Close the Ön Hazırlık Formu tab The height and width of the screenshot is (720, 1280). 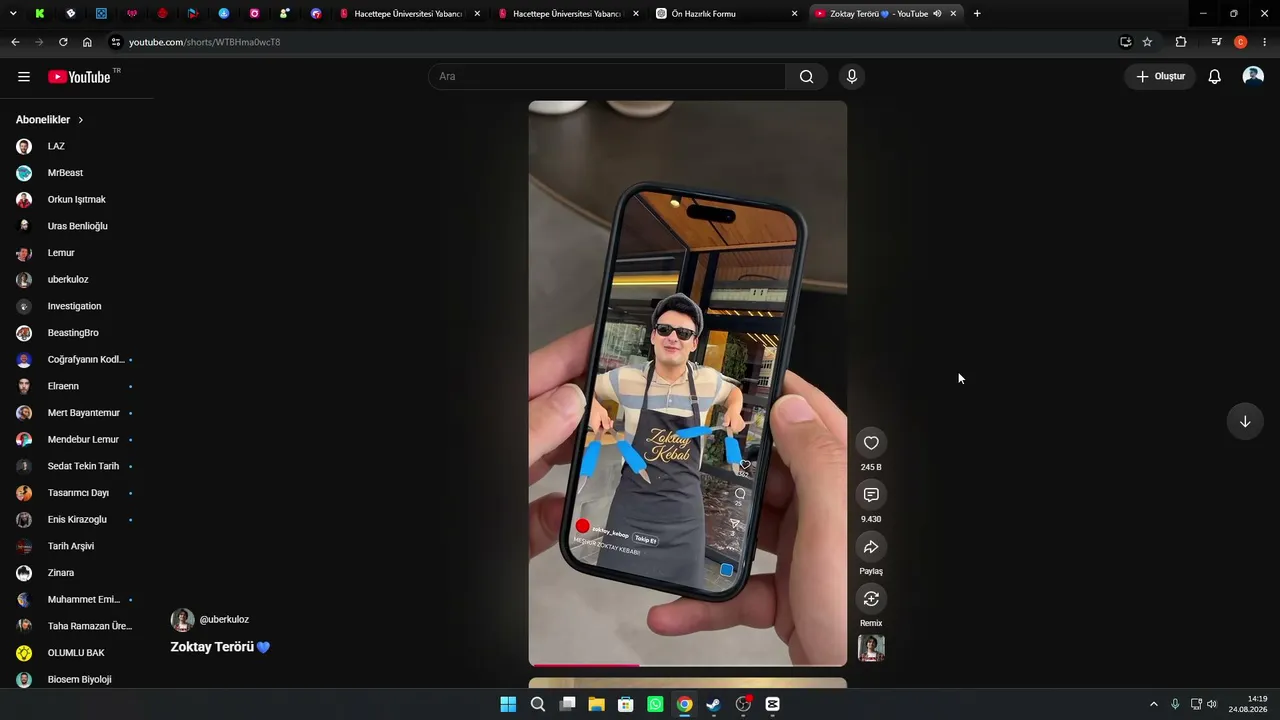tap(795, 14)
